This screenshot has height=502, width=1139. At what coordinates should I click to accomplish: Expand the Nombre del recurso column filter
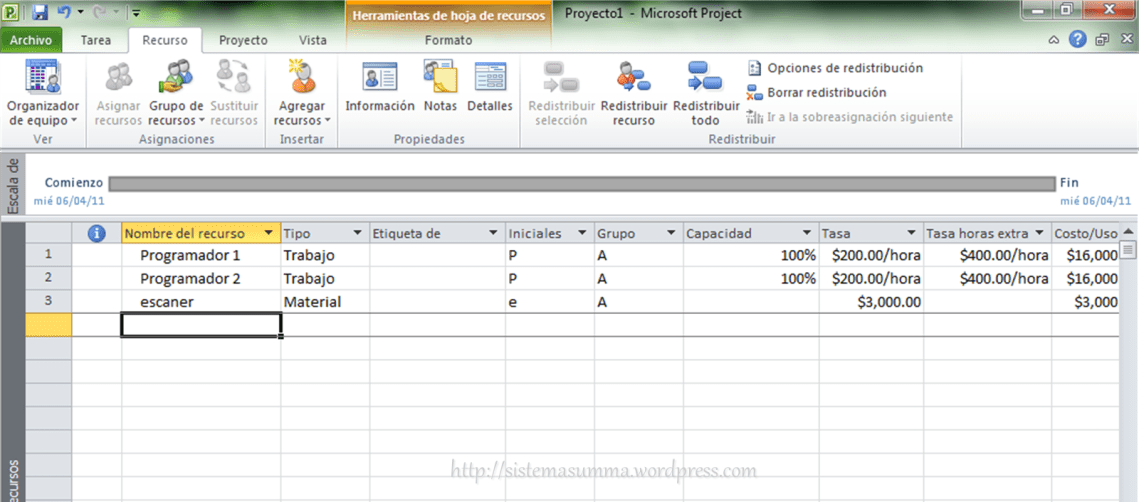pyautogui.click(x=268, y=233)
